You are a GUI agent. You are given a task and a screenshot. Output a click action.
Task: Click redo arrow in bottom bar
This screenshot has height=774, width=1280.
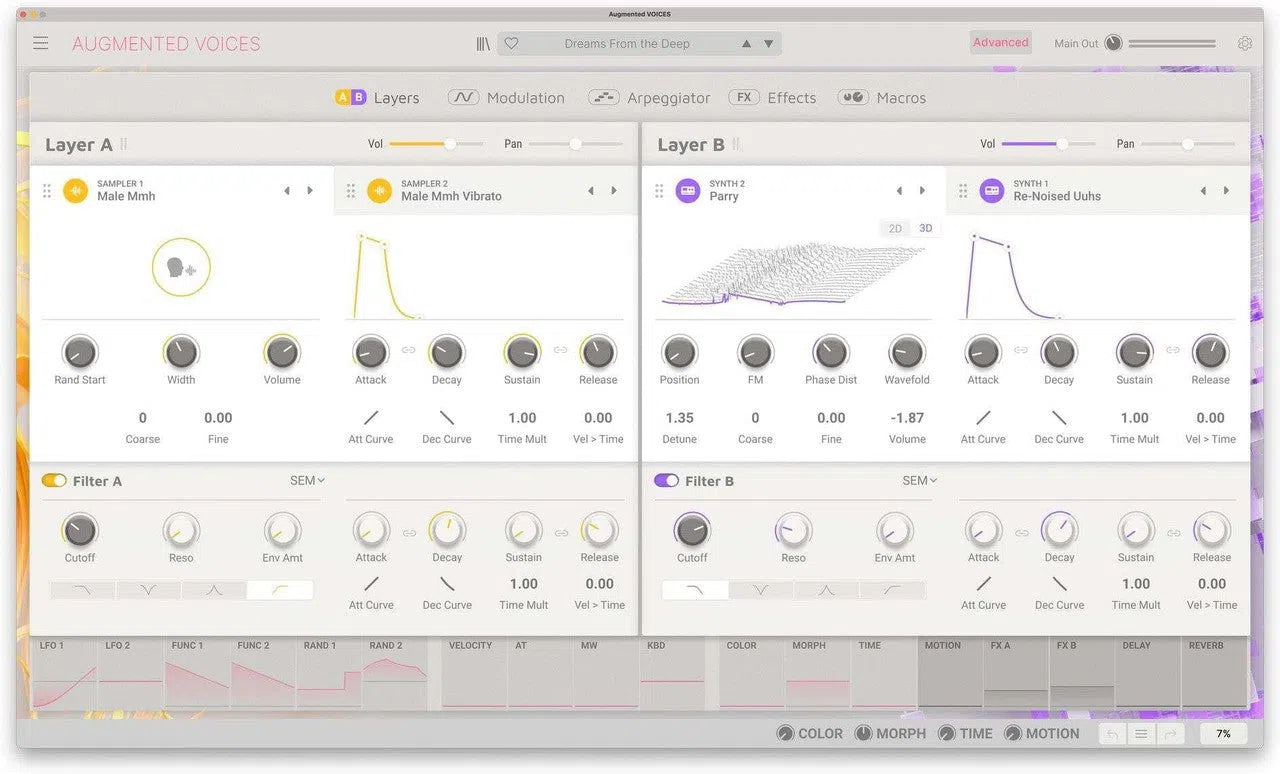[x=1170, y=734]
